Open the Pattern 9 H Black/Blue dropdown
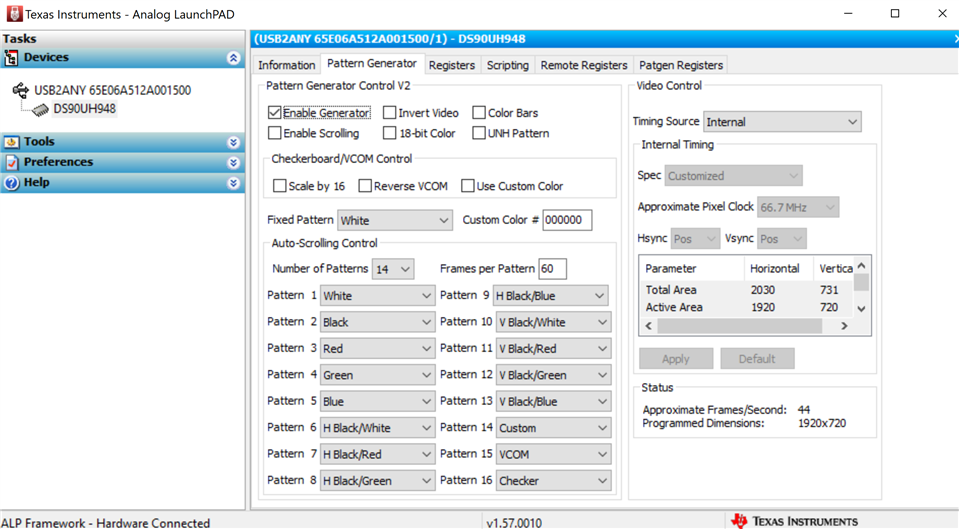The width and height of the screenshot is (959, 529). click(550, 295)
